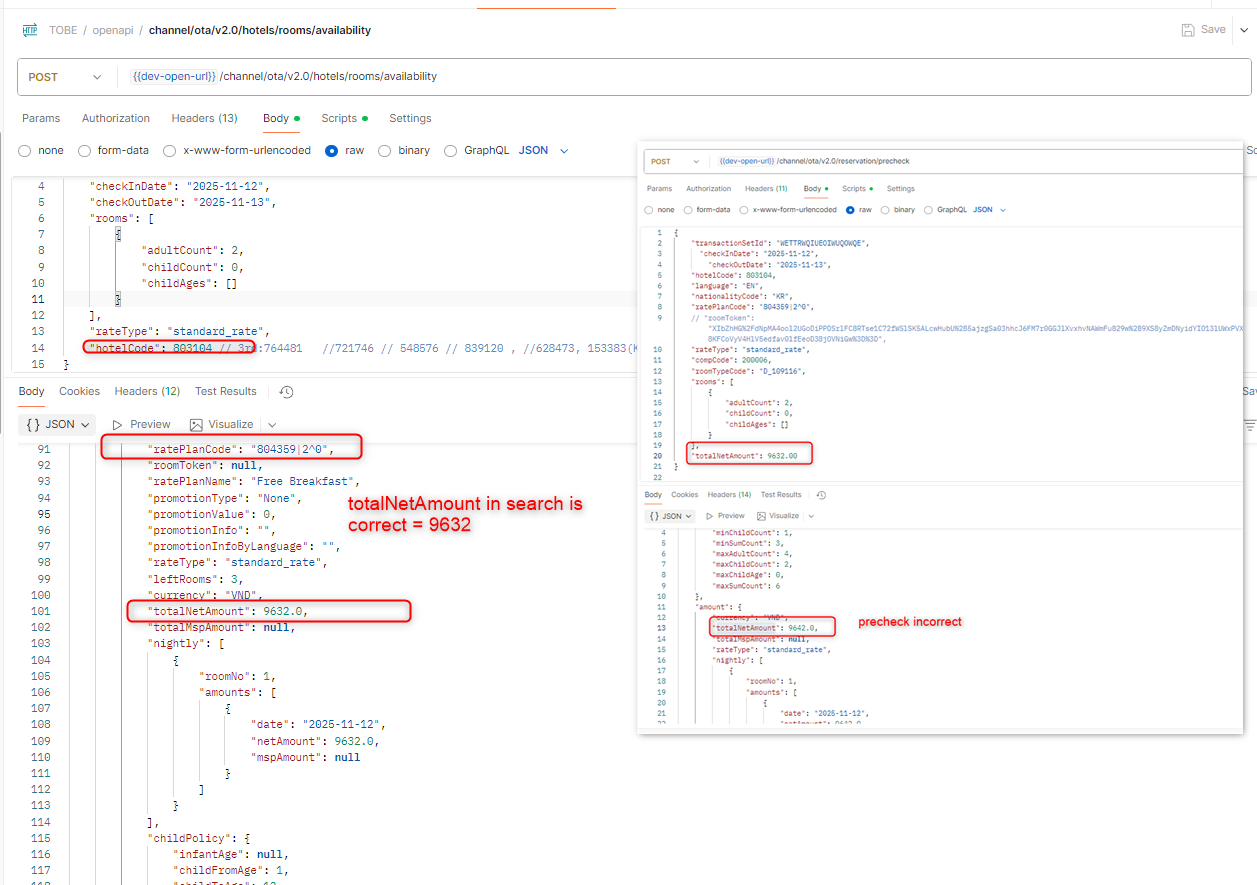The image size is (1257, 885).
Task: Expand the Visualize options chevron
Action: coord(272,424)
